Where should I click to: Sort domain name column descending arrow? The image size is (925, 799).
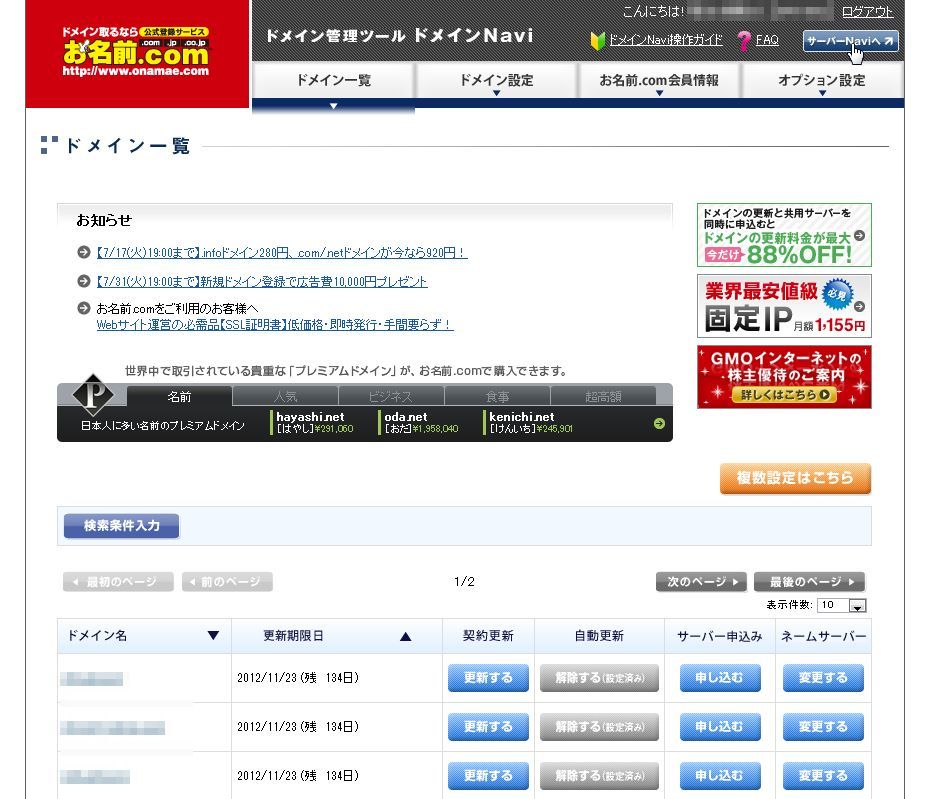tap(214, 636)
